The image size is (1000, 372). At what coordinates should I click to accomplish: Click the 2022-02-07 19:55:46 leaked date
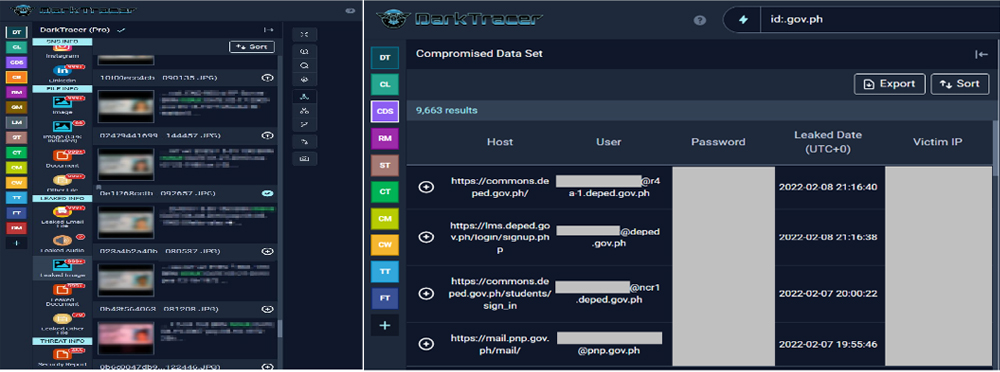pos(828,345)
